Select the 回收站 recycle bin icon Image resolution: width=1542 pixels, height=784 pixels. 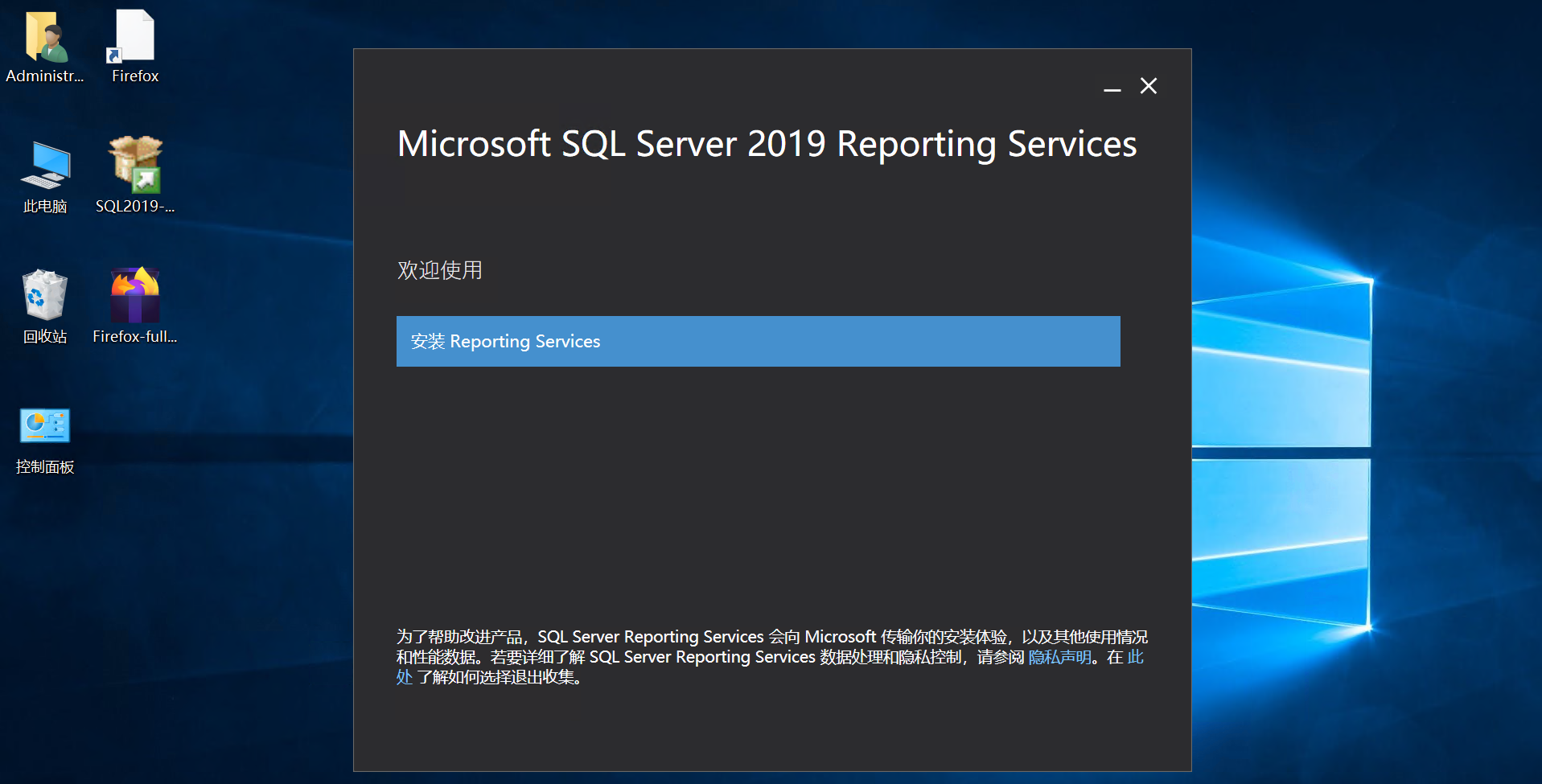pyautogui.click(x=45, y=295)
